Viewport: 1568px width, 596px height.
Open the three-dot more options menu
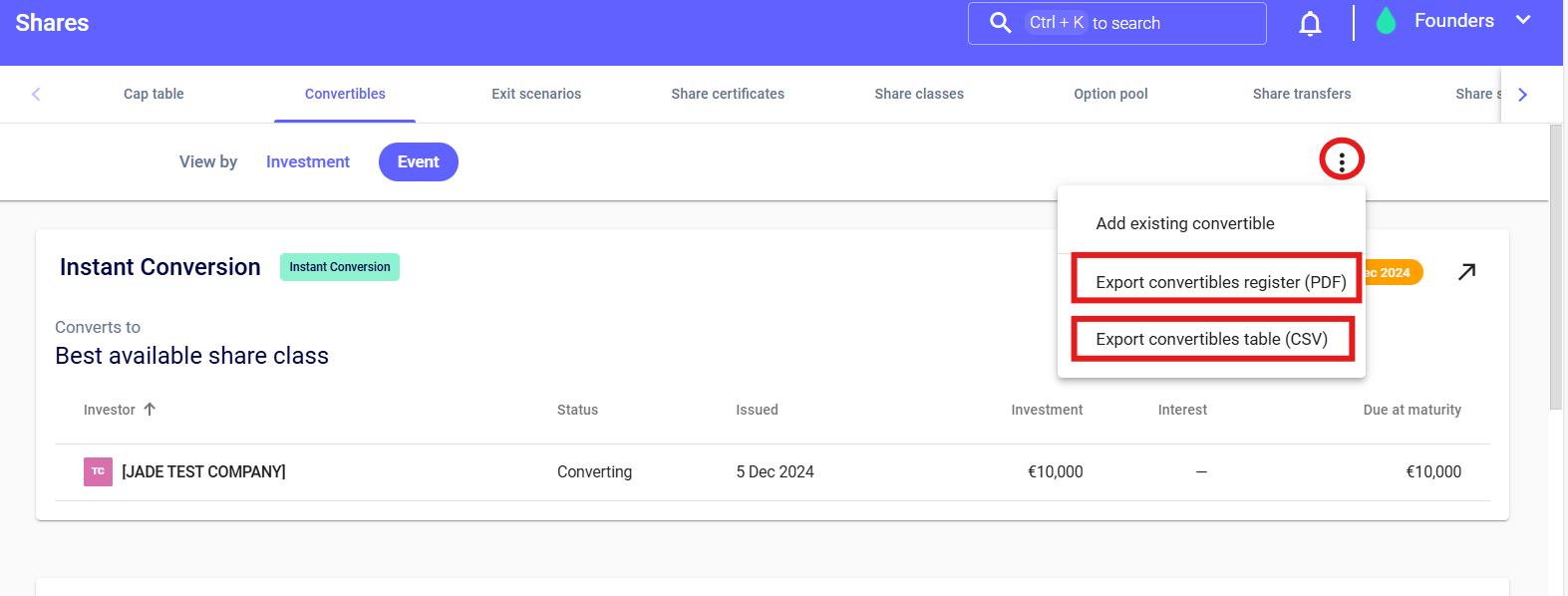1341,160
